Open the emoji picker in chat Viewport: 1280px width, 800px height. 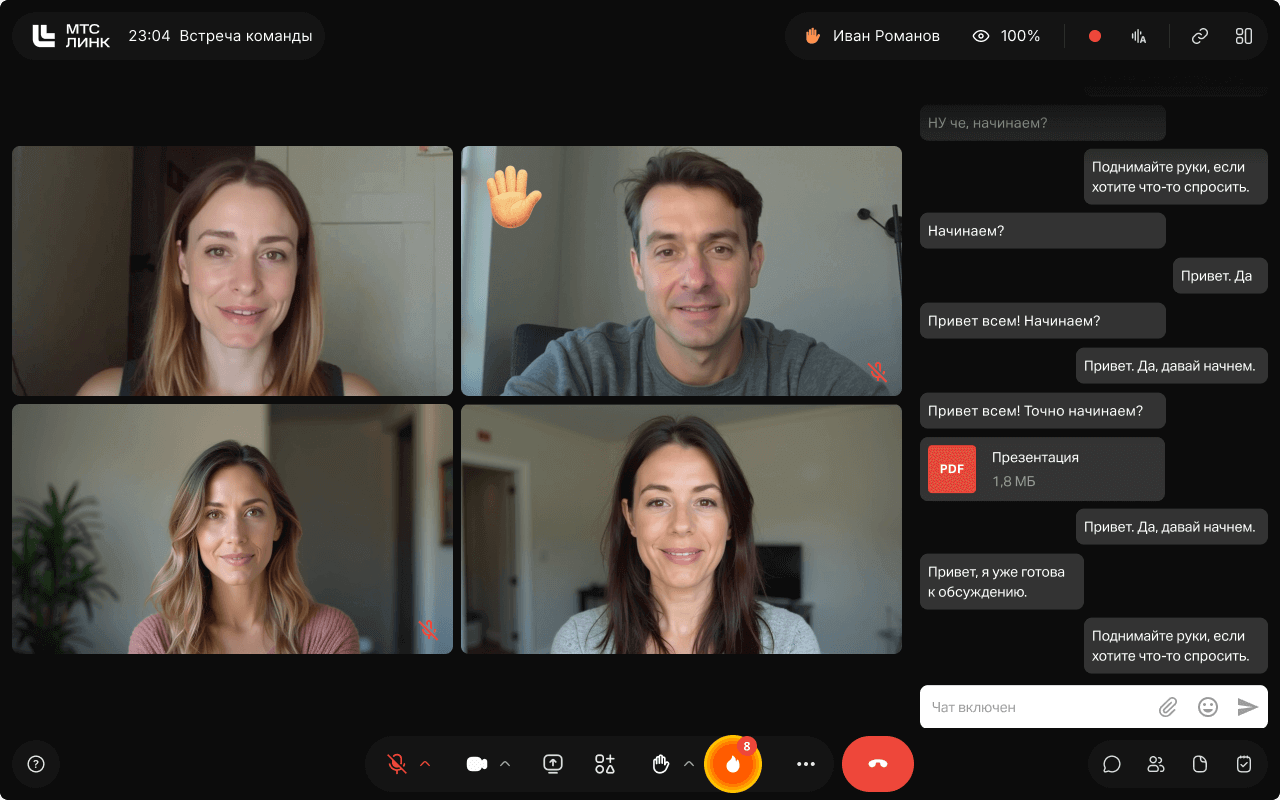(x=1207, y=707)
